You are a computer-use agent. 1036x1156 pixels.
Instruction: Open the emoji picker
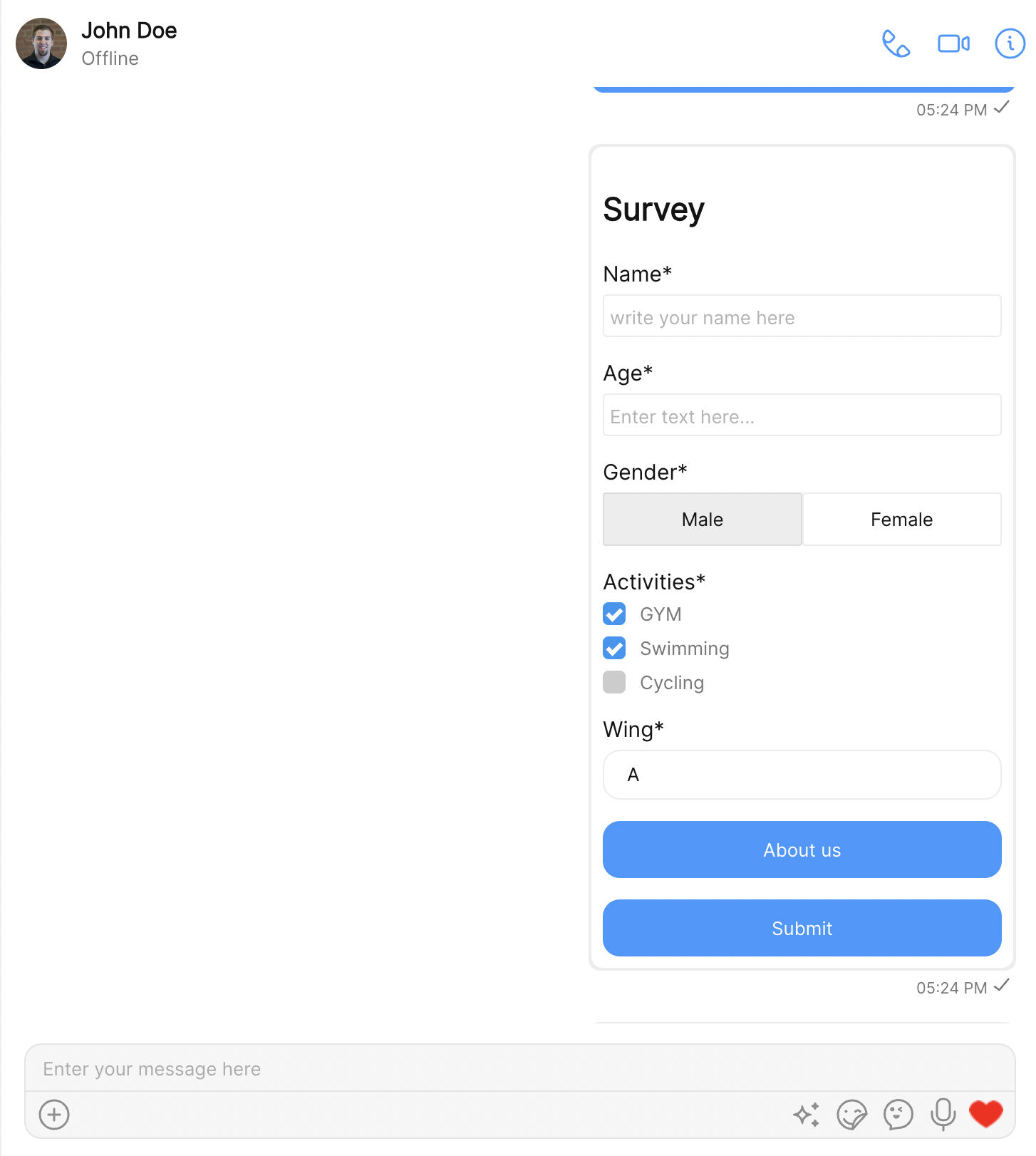pos(898,1115)
